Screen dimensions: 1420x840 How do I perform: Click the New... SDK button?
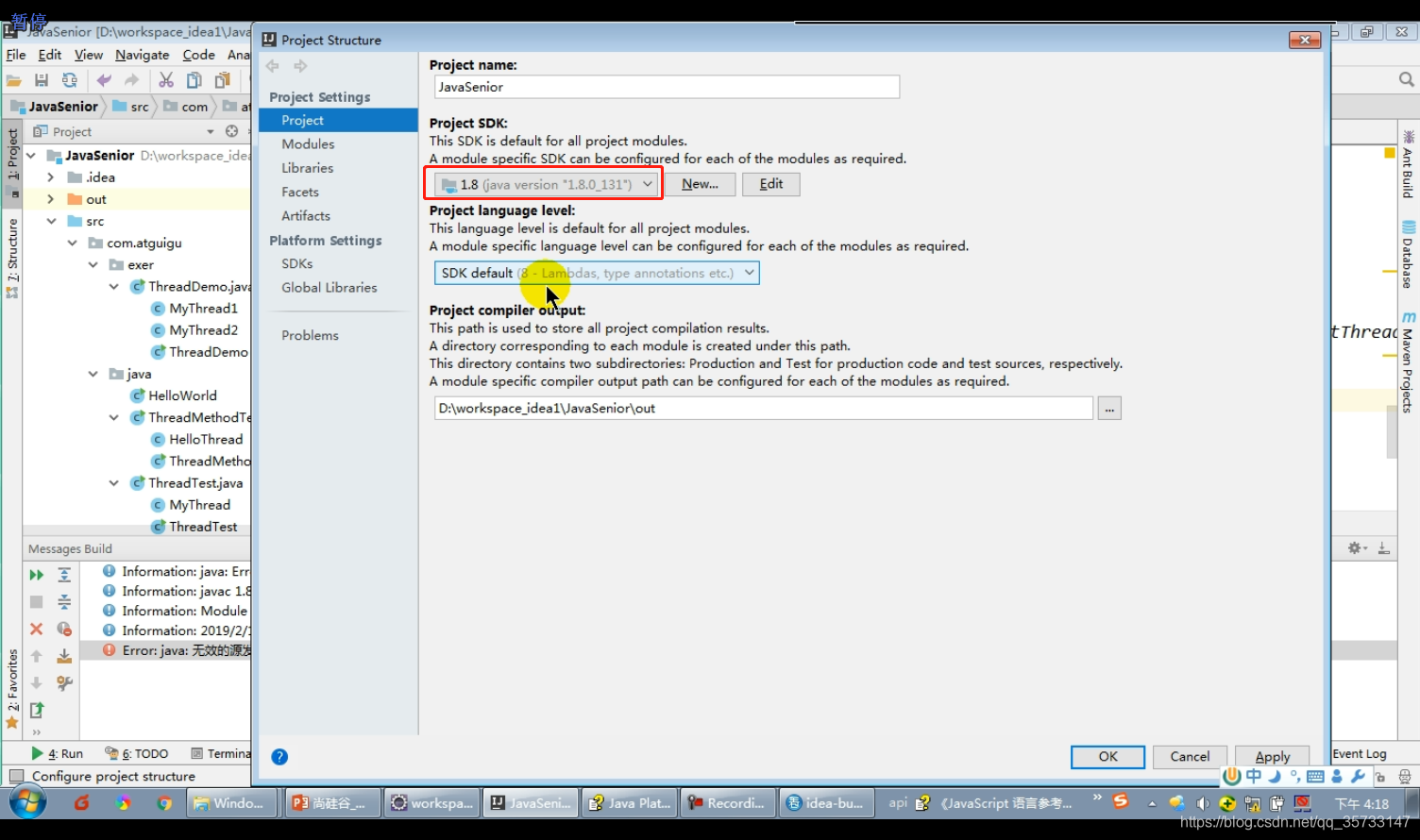coord(700,184)
